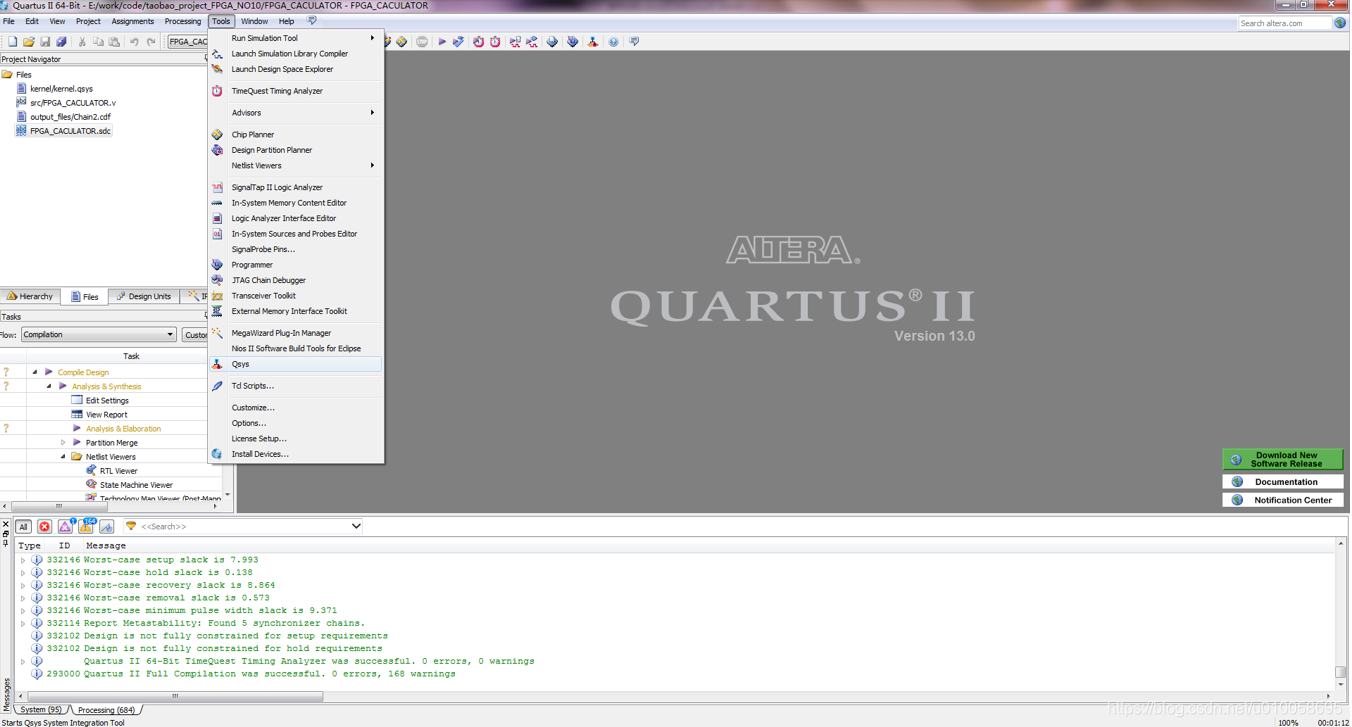Click the Tasks pane horizontal scrollbar thumb
Screen dimensions: 1352x727
(59, 507)
